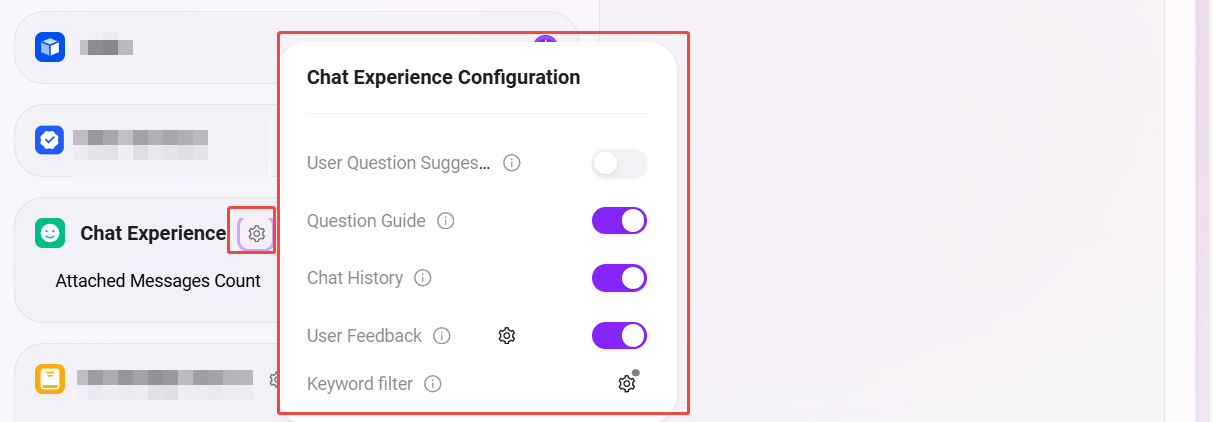Show info for User Question Suggestions
The image size is (1213, 422).
coord(512,162)
